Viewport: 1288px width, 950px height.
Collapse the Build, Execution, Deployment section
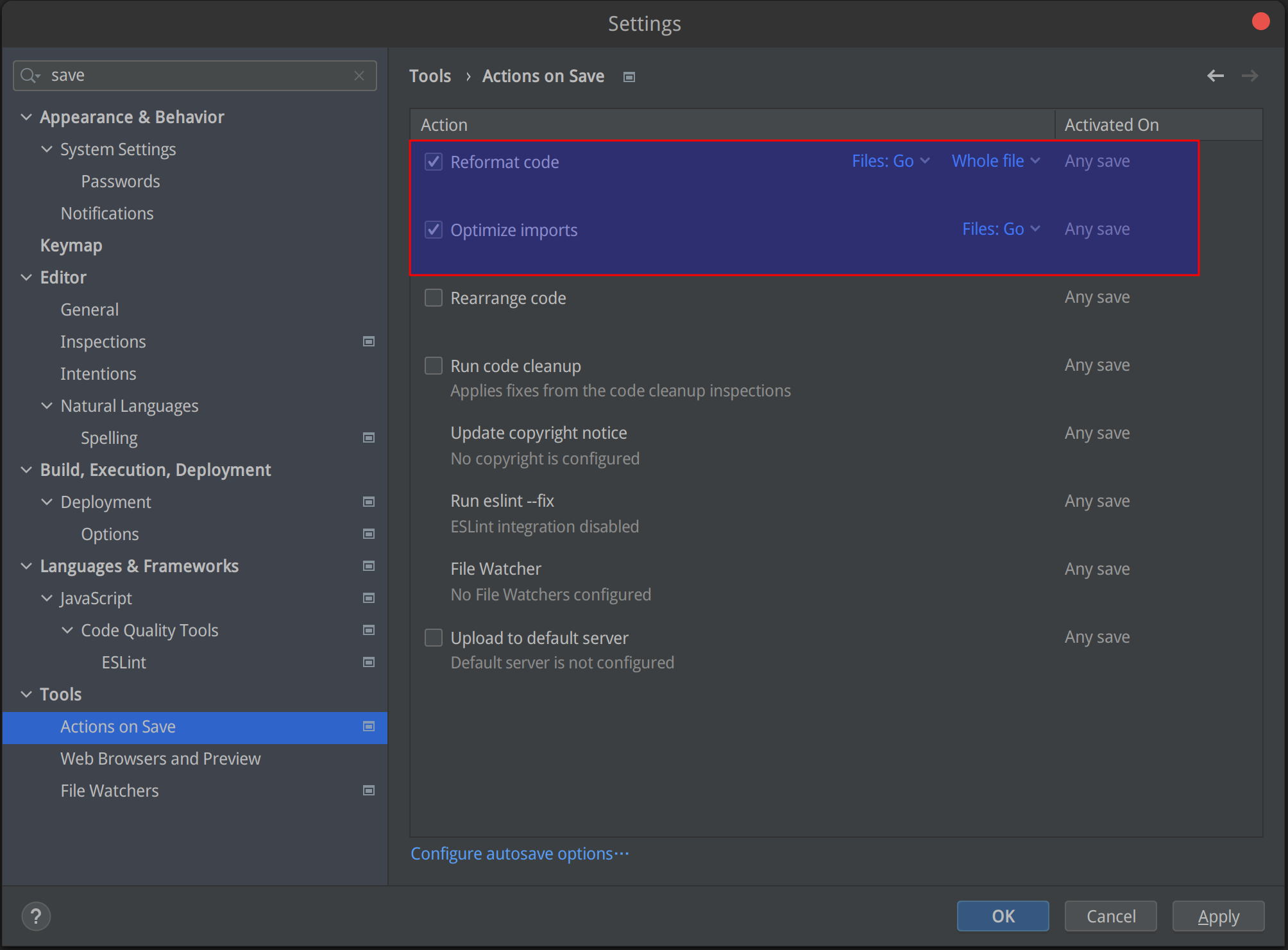26,470
